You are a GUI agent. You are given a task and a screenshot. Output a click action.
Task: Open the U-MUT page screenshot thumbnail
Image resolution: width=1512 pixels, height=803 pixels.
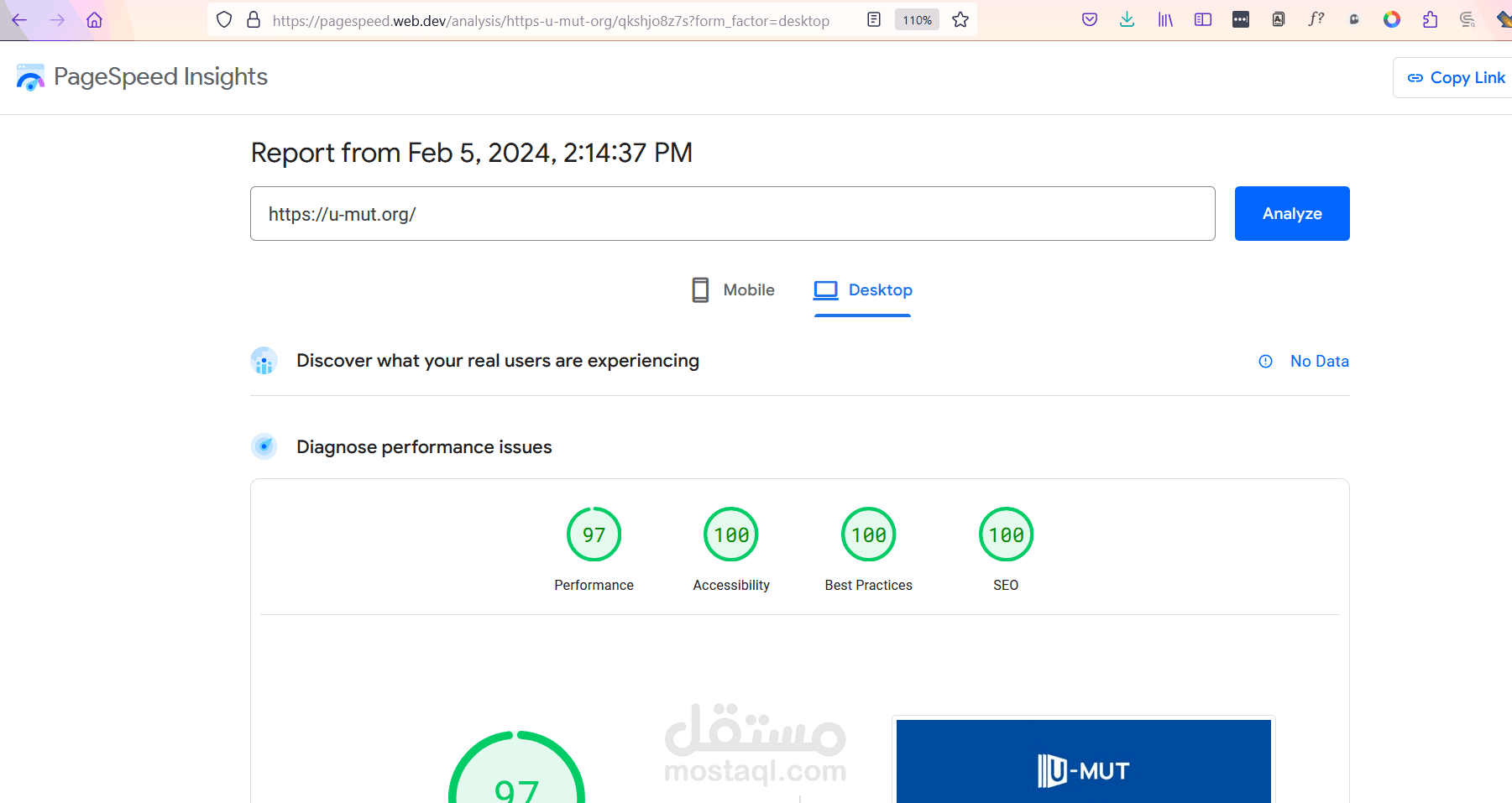1084,761
